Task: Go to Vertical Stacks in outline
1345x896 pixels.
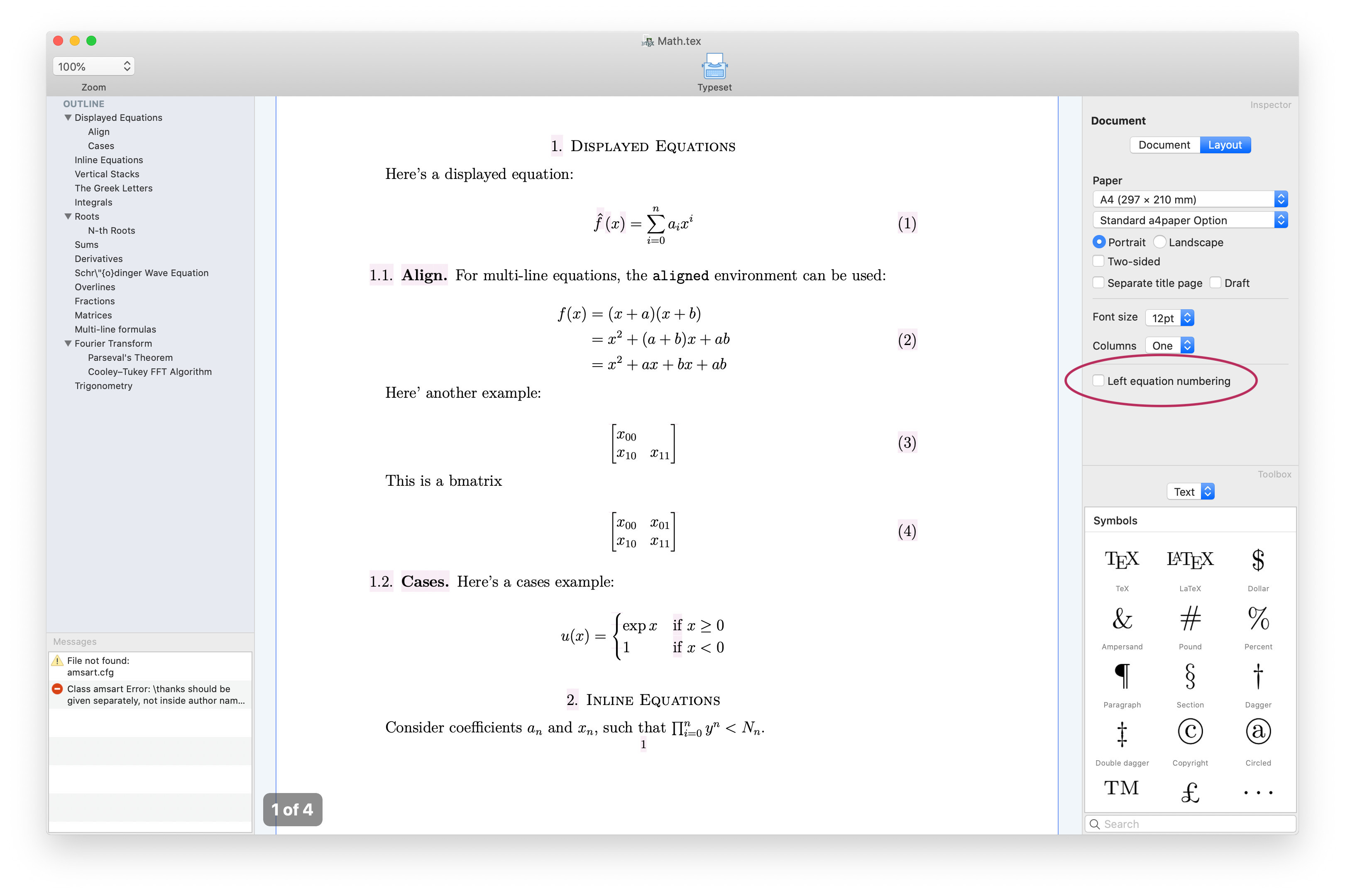Action: click(x=107, y=174)
